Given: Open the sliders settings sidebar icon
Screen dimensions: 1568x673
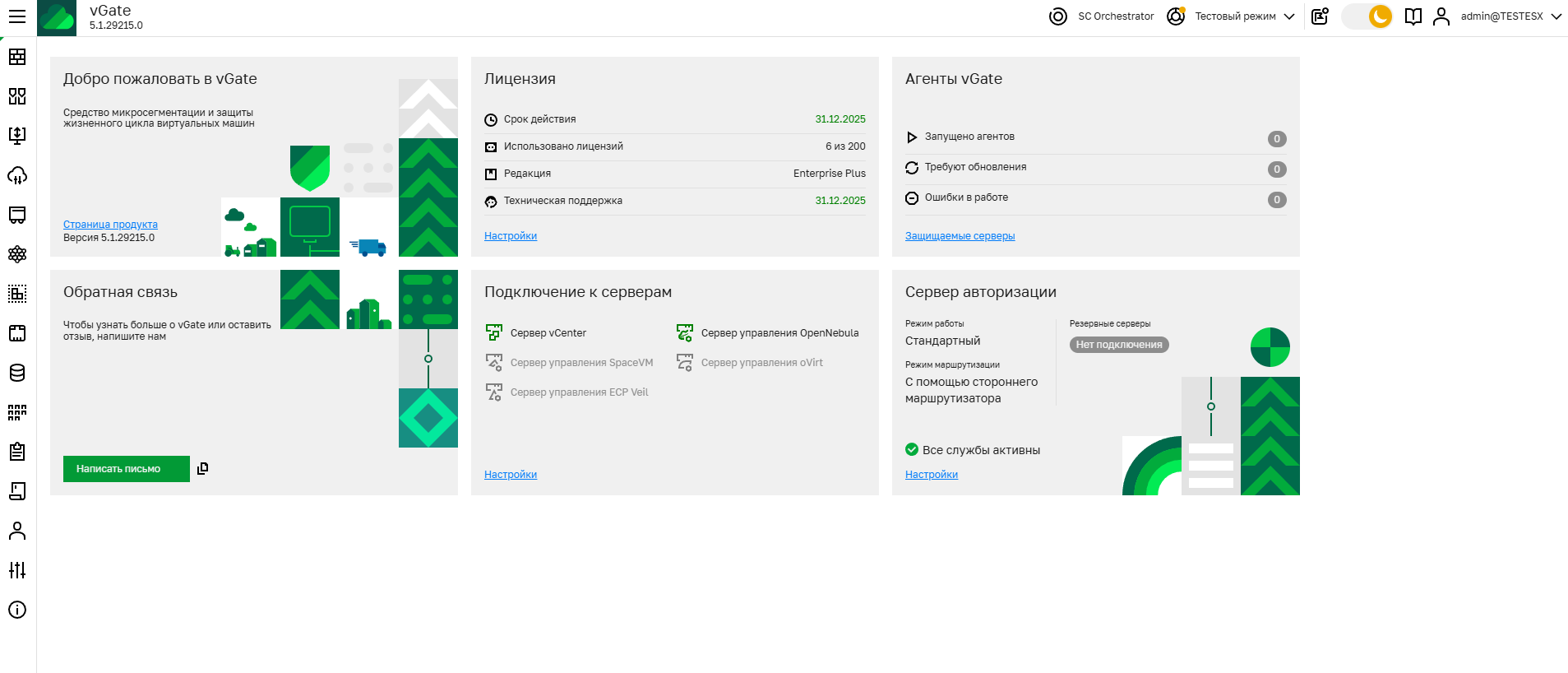Looking at the screenshot, I should pos(17,570).
